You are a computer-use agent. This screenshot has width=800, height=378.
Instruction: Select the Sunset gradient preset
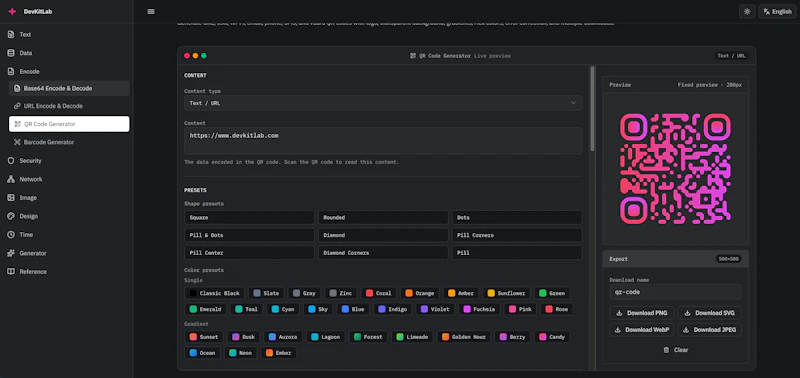(x=204, y=337)
